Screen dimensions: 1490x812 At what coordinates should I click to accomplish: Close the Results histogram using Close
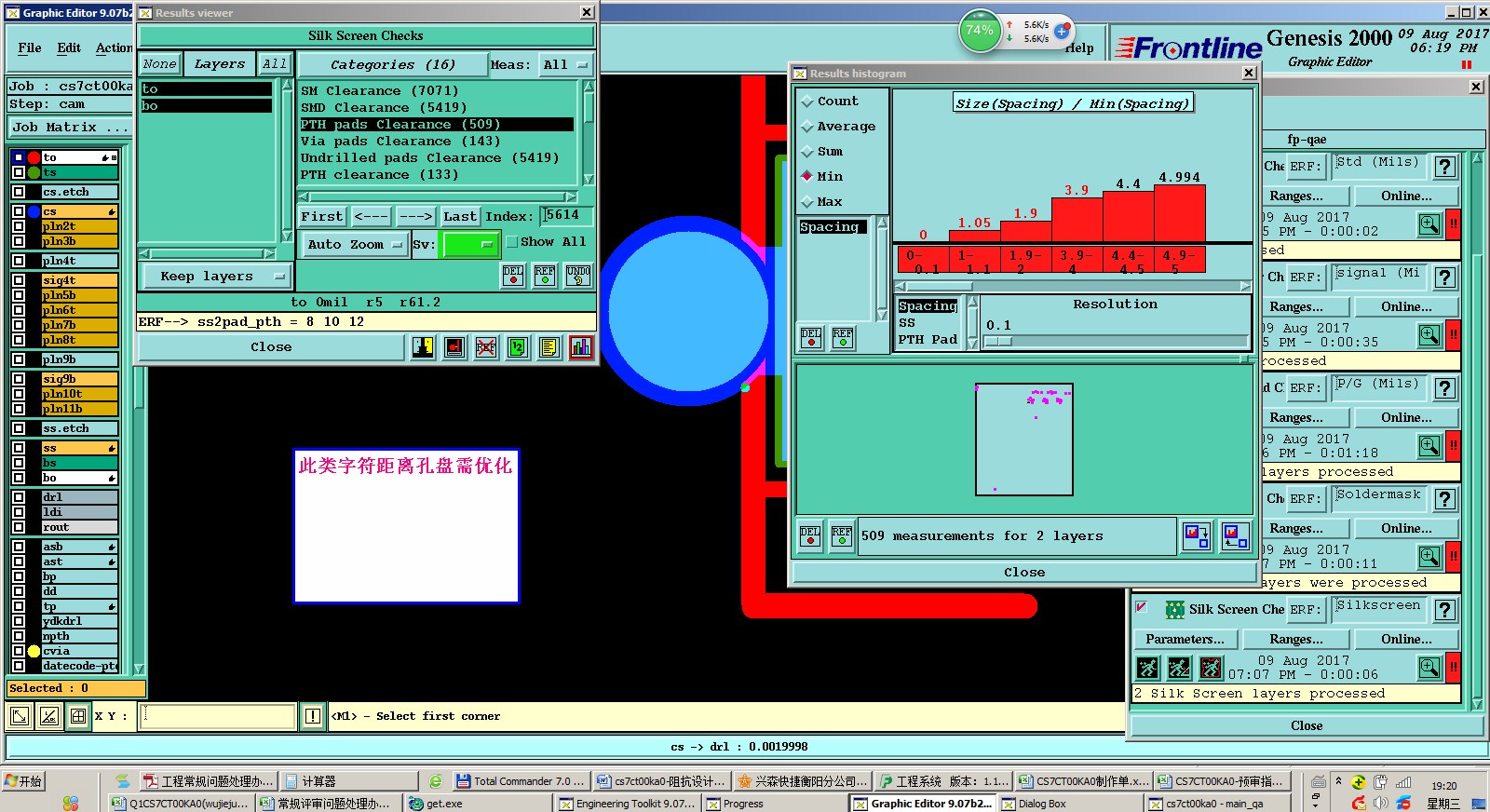point(1024,573)
